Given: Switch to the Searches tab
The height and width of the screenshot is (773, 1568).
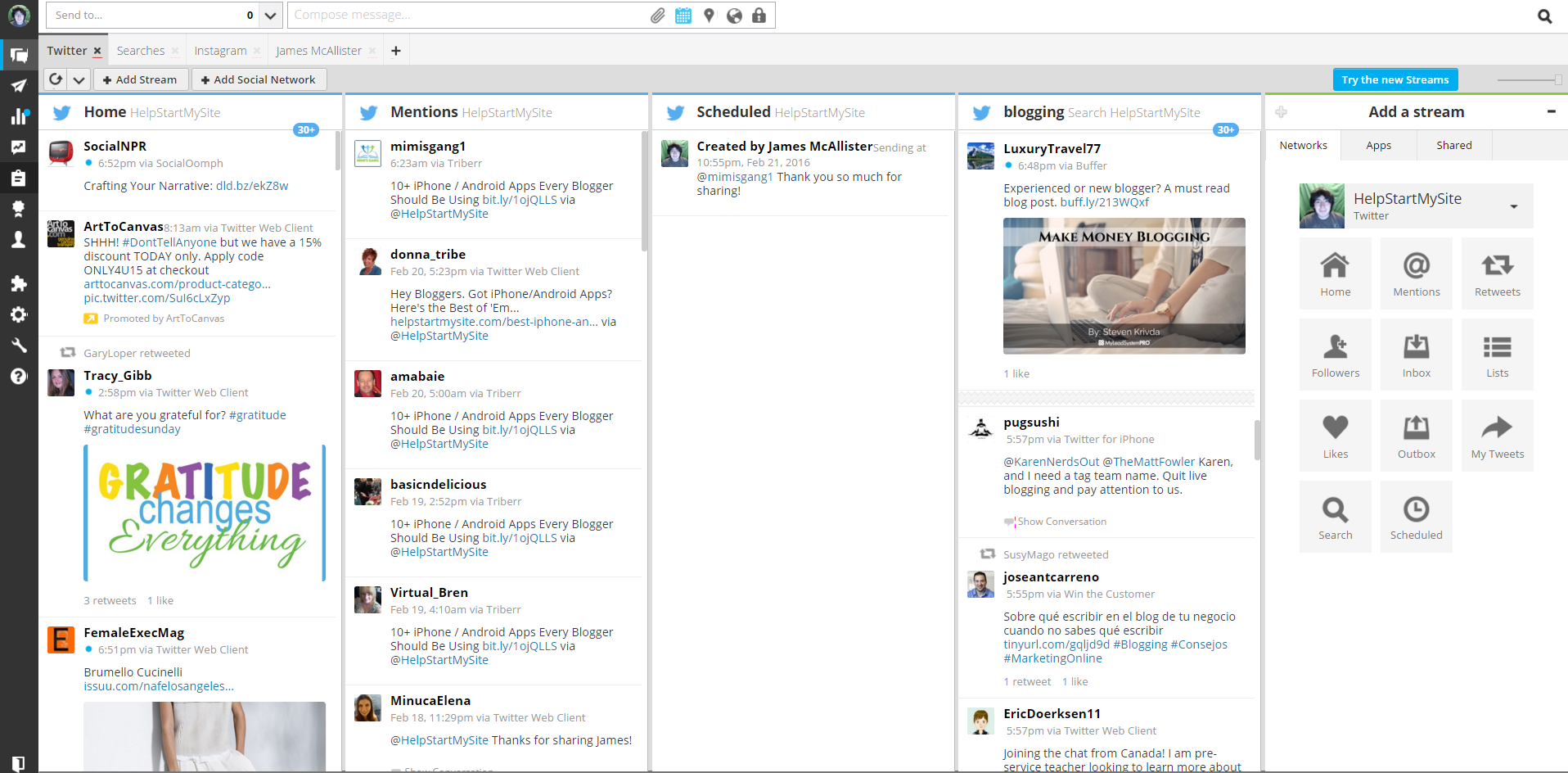Looking at the screenshot, I should tap(141, 51).
